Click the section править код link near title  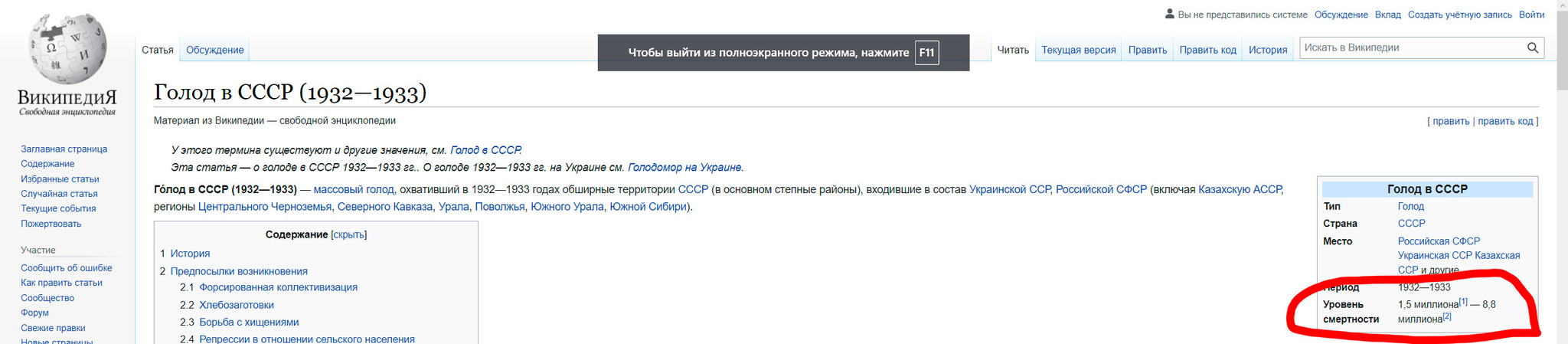click(x=1505, y=121)
